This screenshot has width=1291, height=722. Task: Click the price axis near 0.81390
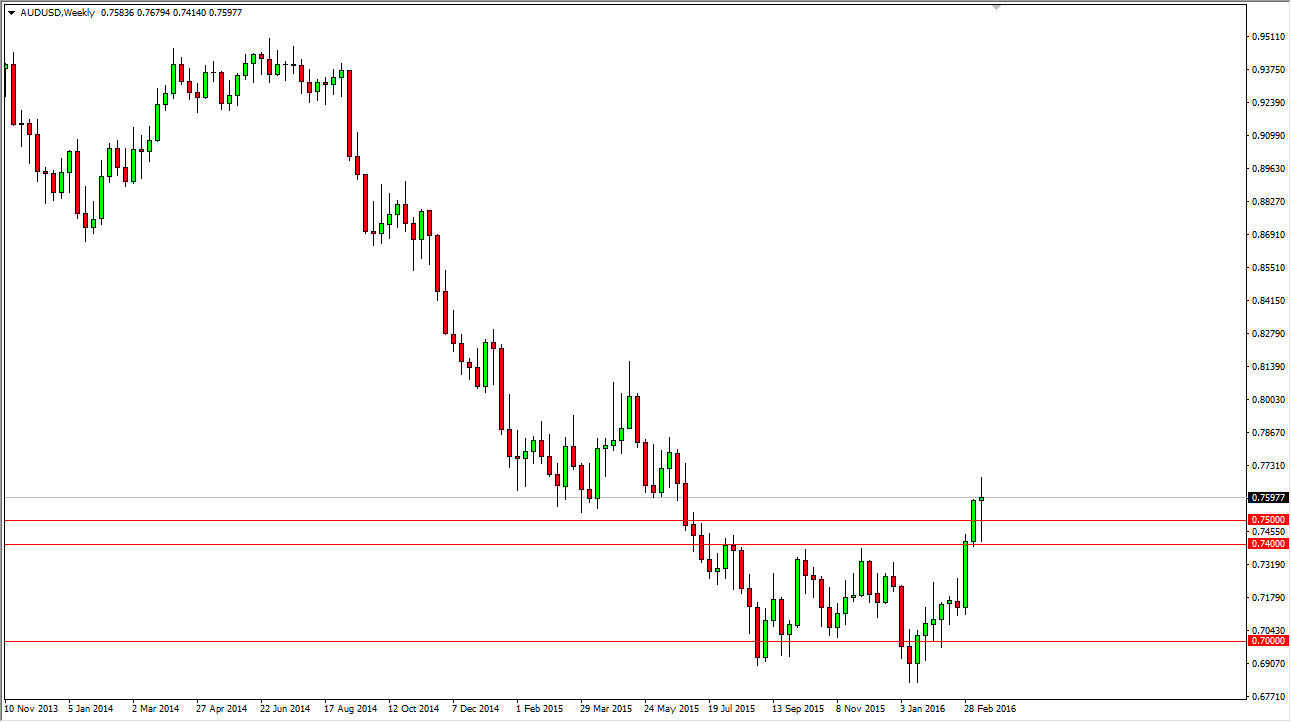(1266, 367)
